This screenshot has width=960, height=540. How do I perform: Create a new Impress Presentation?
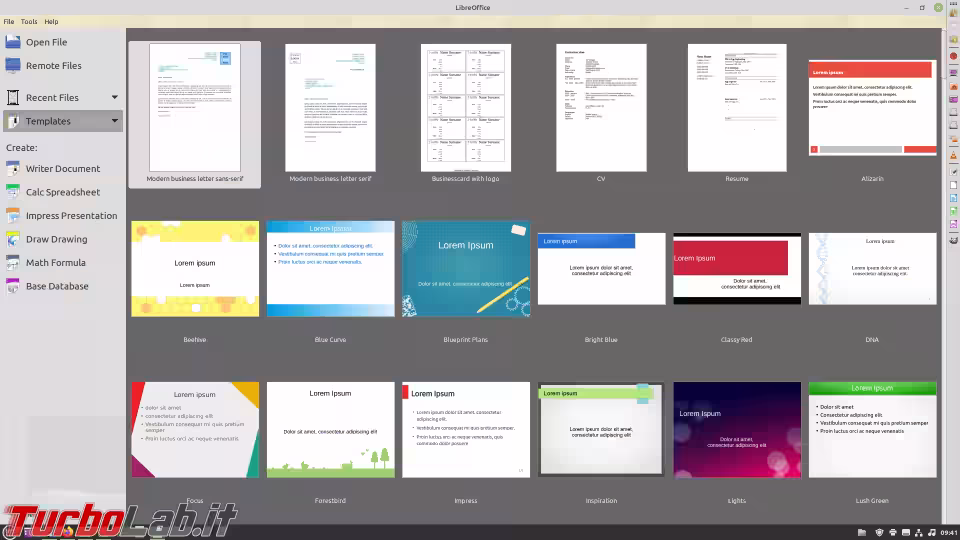click(62, 216)
